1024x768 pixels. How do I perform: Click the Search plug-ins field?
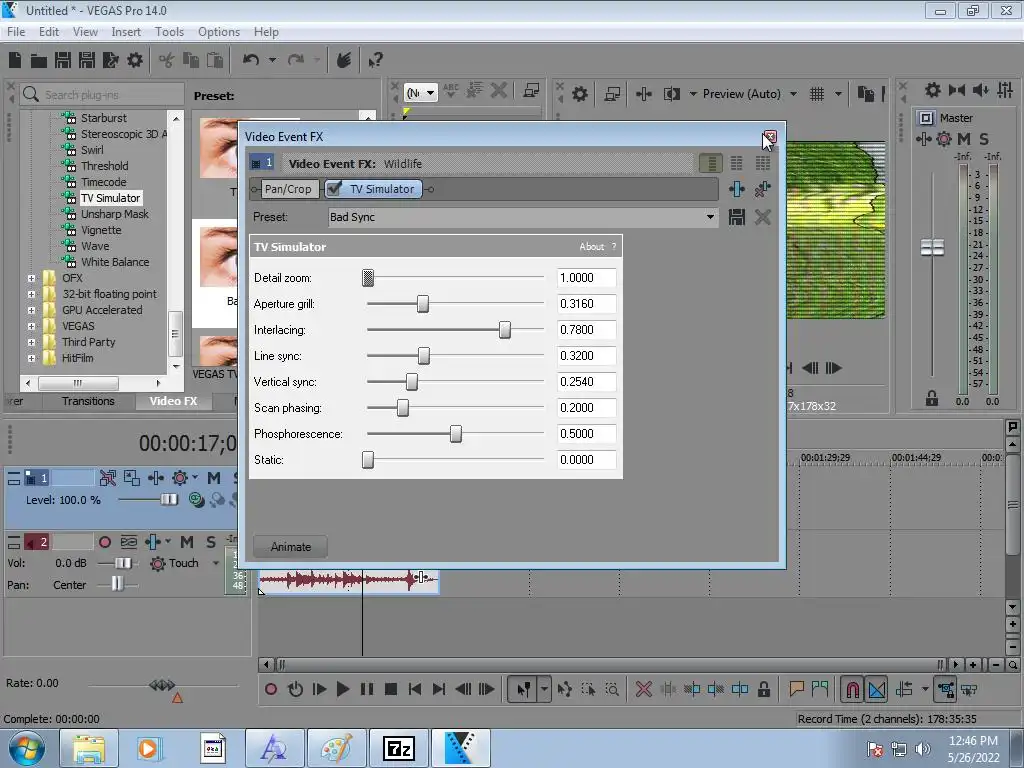102,95
